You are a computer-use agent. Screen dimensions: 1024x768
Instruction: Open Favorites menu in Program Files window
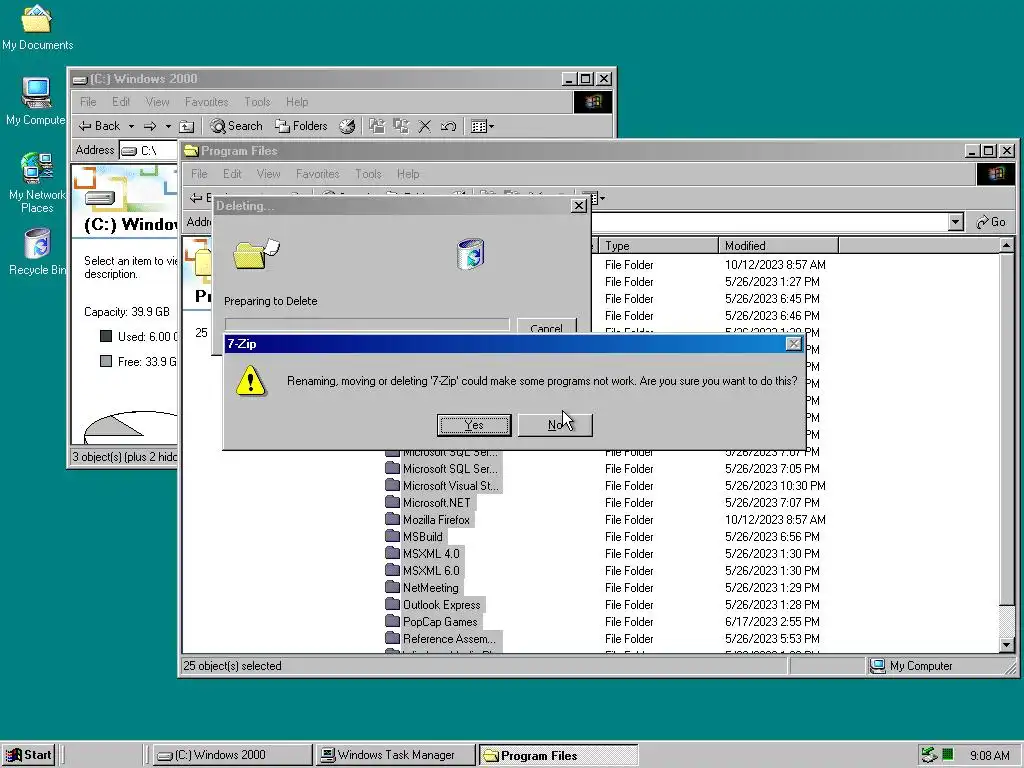tap(317, 174)
